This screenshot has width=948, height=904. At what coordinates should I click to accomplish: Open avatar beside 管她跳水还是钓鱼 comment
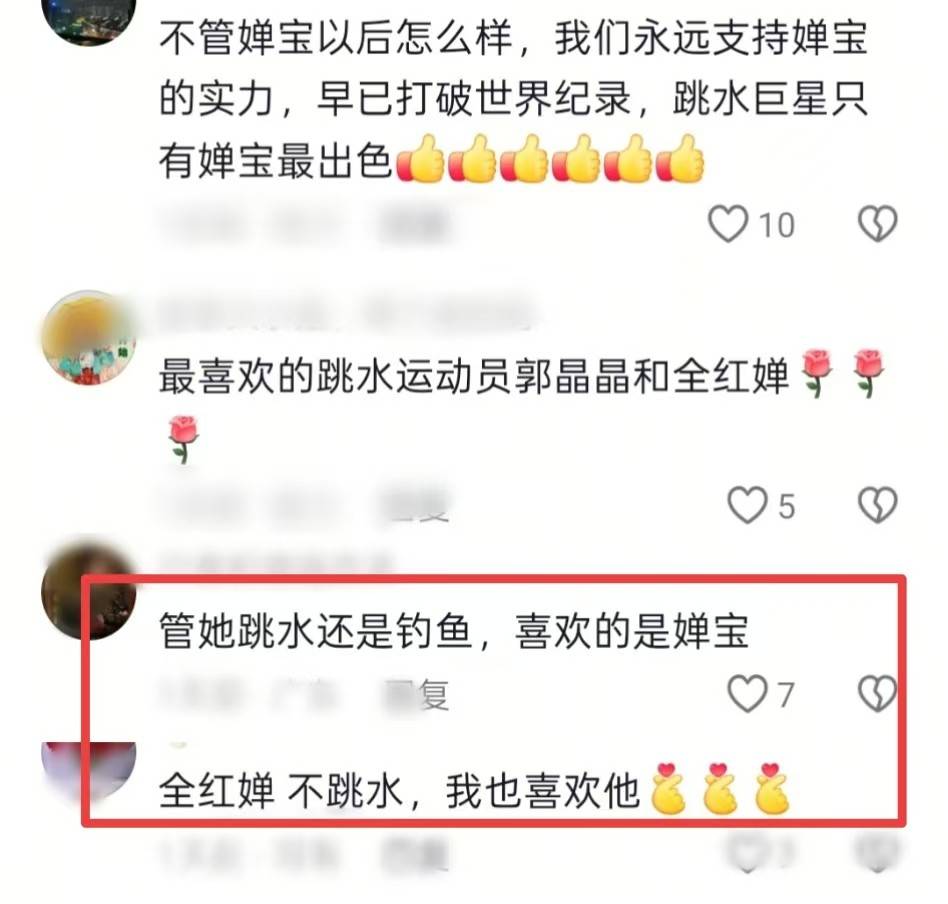pos(89,591)
